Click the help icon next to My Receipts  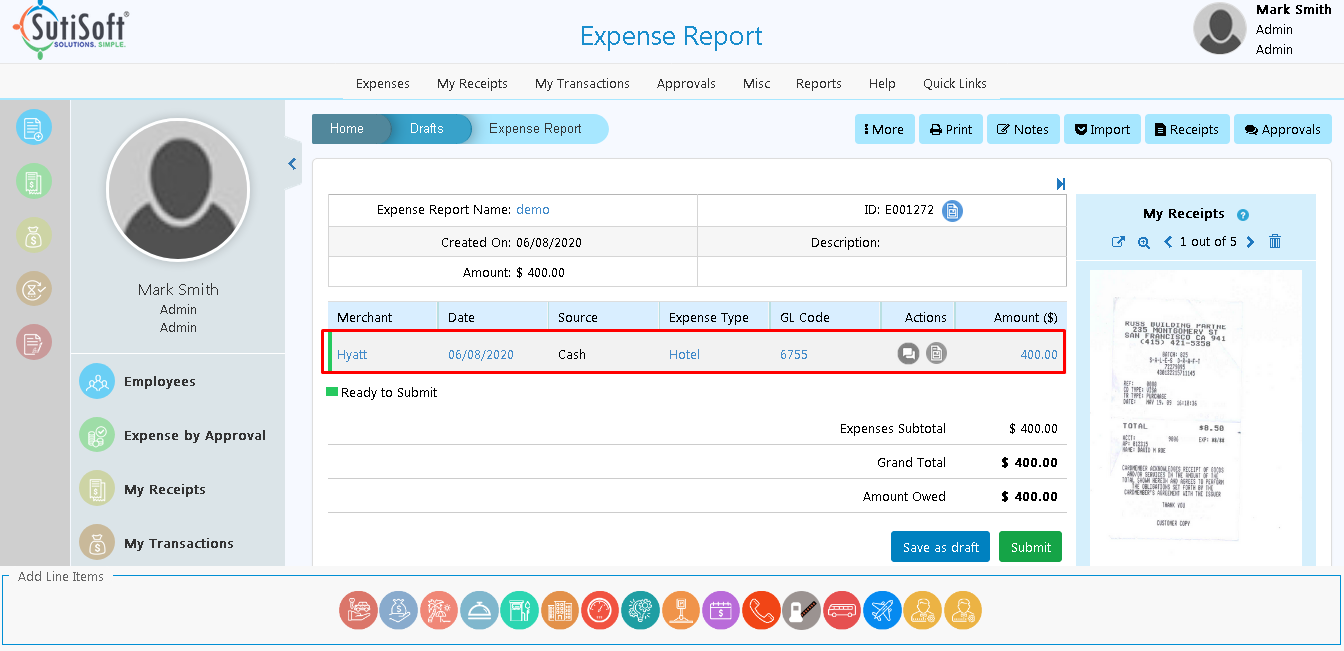pyautogui.click(x=1243, y=215)
